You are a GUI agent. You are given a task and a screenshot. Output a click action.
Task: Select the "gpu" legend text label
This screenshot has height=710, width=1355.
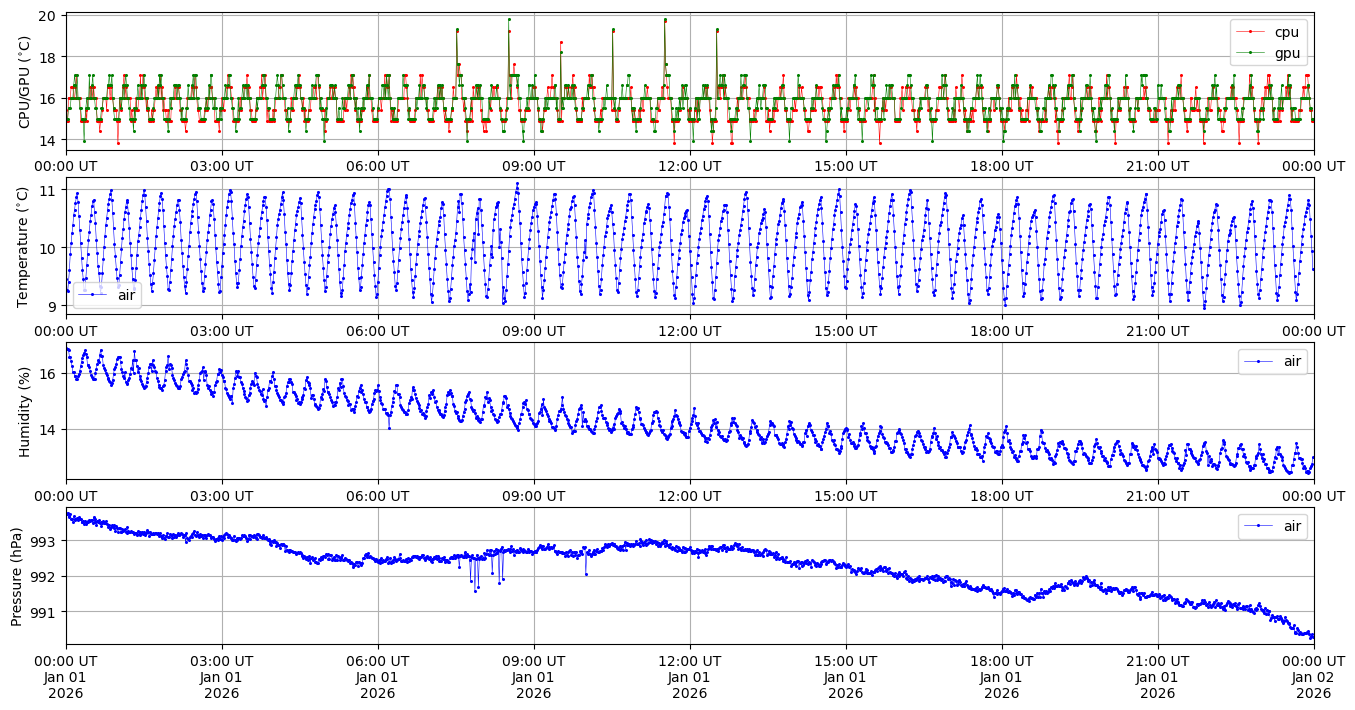coord(1287,53)
